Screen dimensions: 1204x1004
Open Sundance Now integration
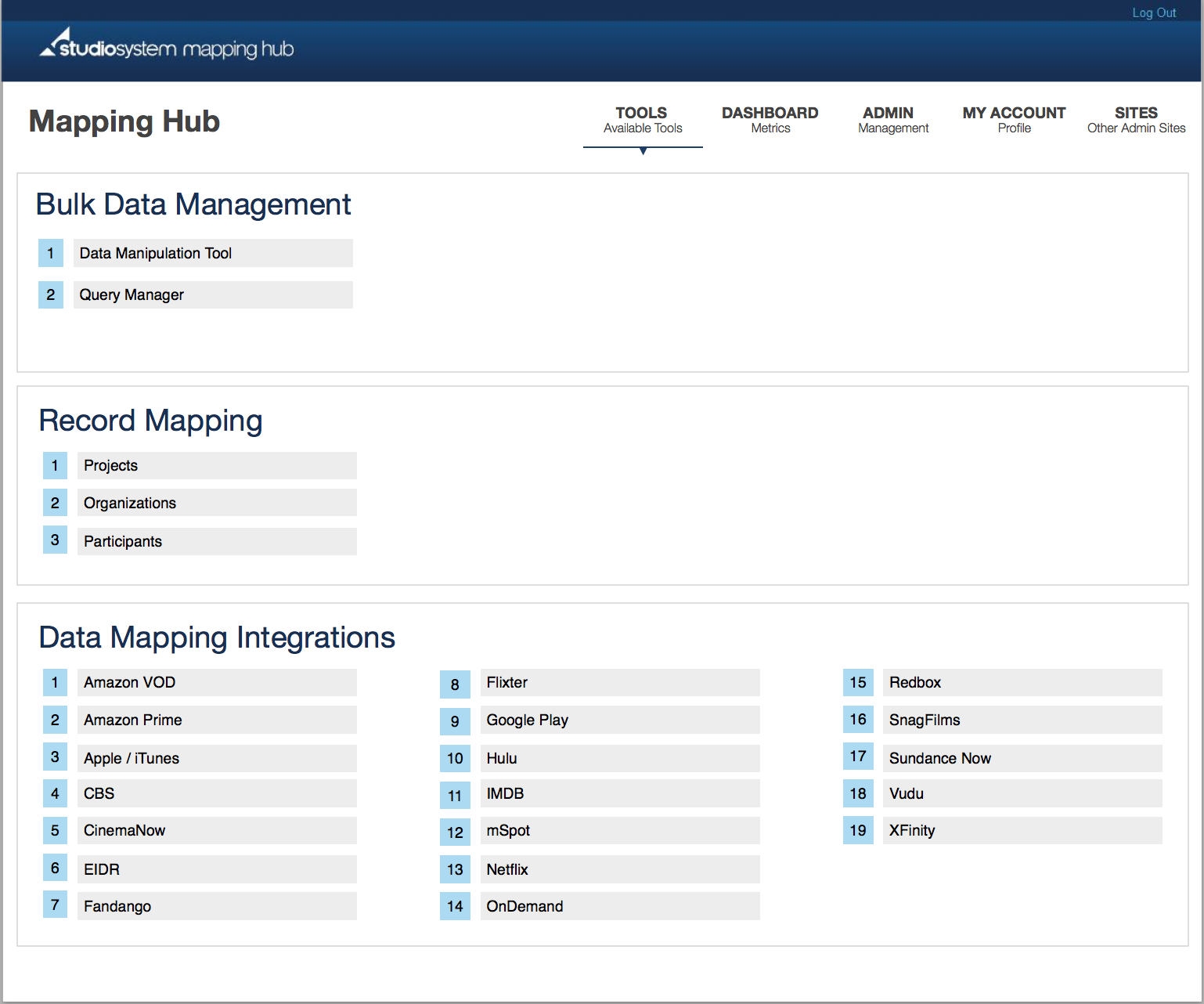tap(1022, 758)
